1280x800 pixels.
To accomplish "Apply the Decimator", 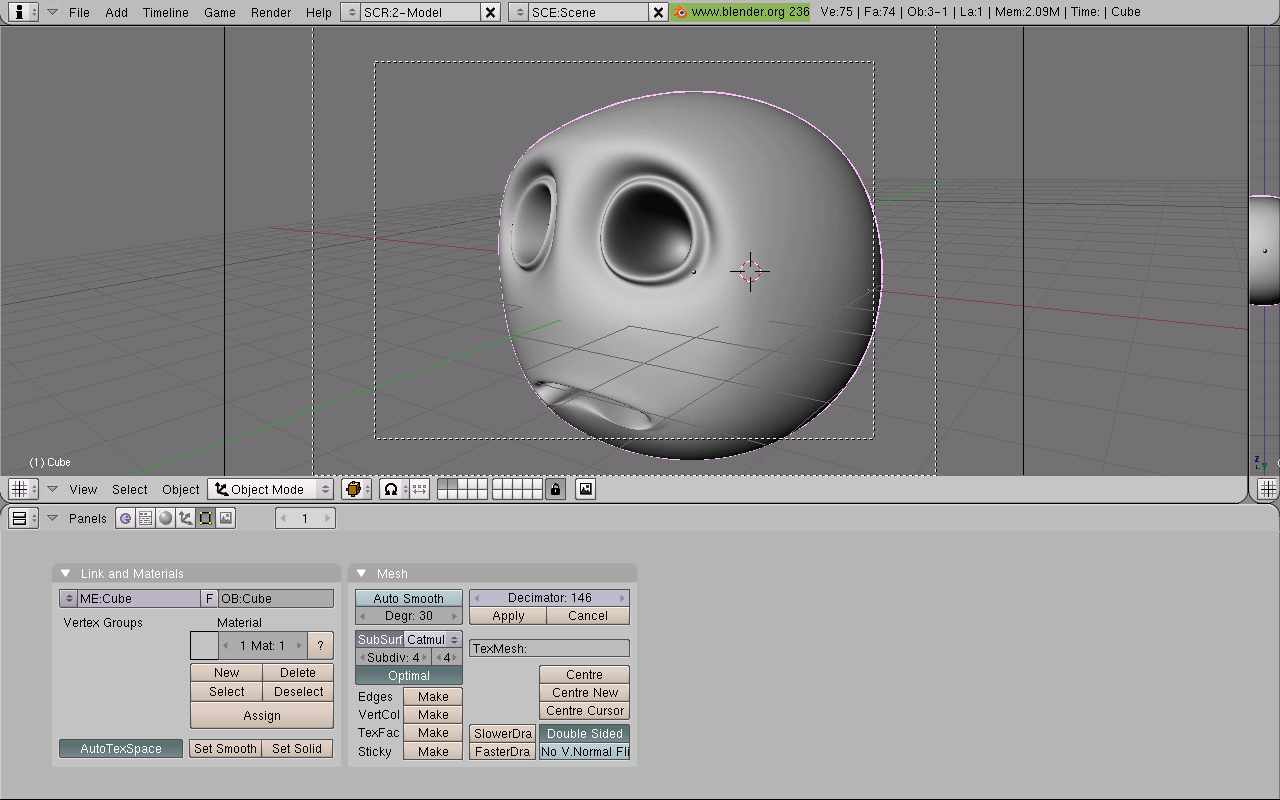I will coord(508,616).
